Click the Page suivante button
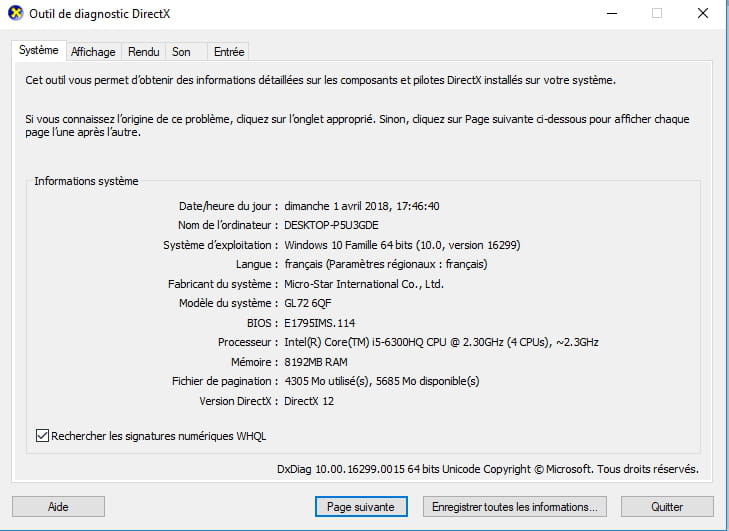Screen dimensions: 729x531 coord(361,506)
